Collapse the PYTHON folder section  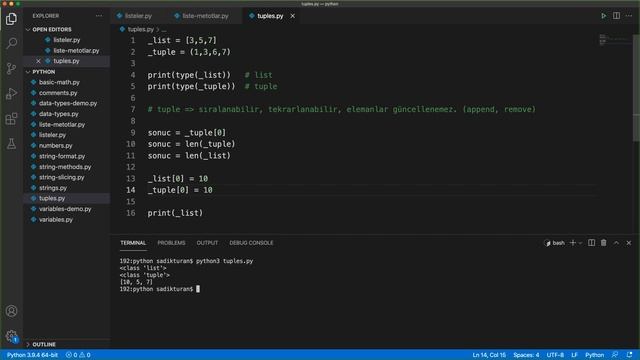click(x=43, y=72)
